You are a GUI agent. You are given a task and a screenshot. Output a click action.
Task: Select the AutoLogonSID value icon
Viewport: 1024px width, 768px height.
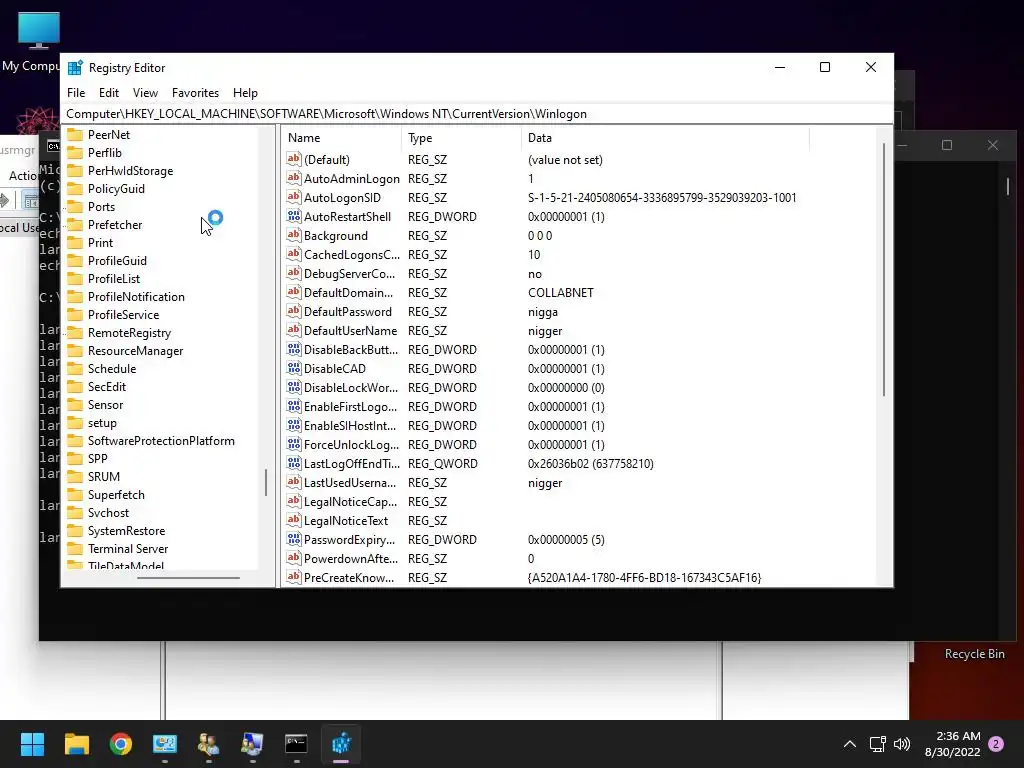click(x=294, y=197)
